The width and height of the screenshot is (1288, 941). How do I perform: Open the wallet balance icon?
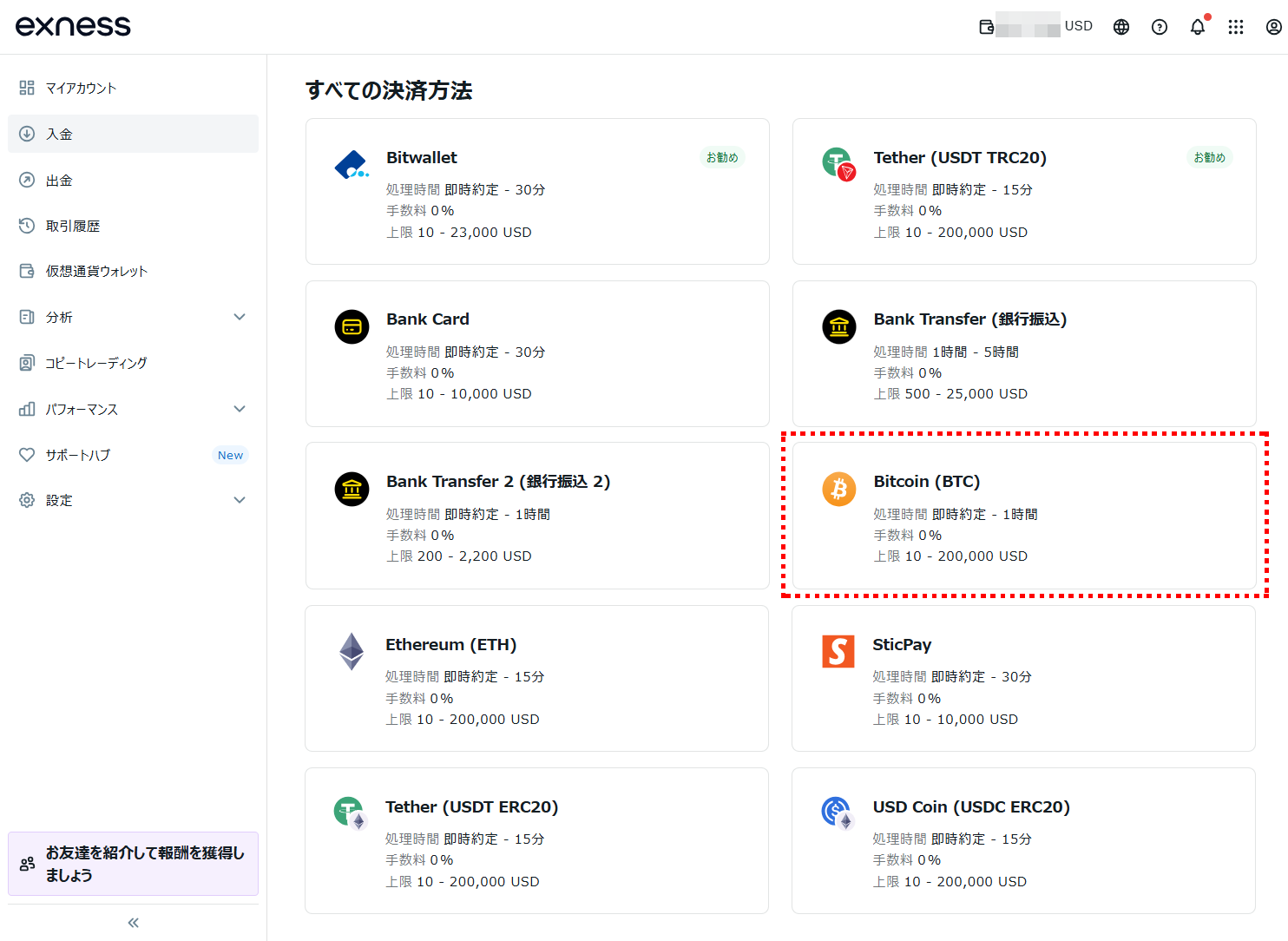(x=986, y=27)
